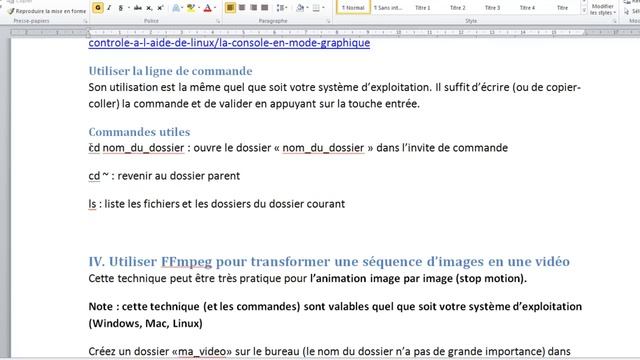640x360 pixels.
Task: Justify the paragraph text
Action: click(264, 8)
